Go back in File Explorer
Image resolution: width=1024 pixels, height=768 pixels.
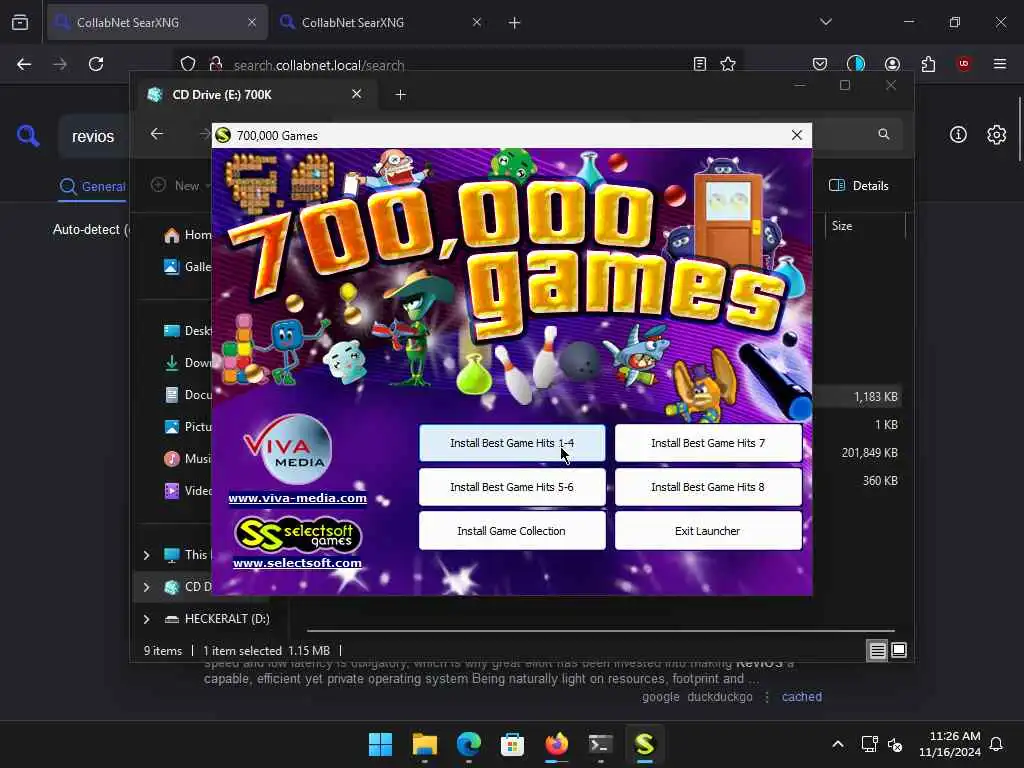(x=157, y=134)
